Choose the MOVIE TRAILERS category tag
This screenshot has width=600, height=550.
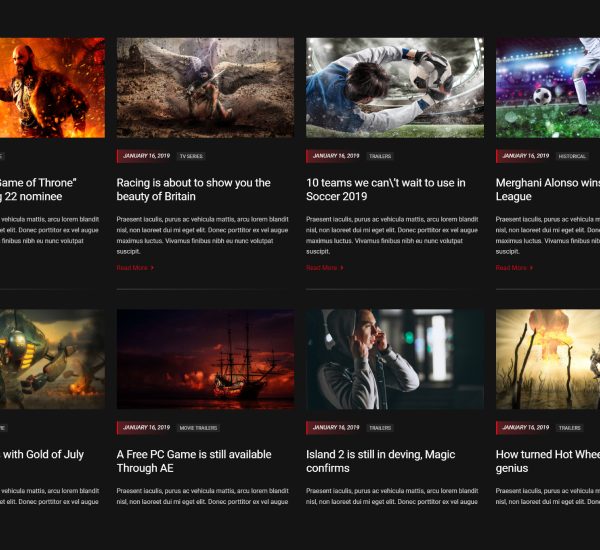[199, 428]
